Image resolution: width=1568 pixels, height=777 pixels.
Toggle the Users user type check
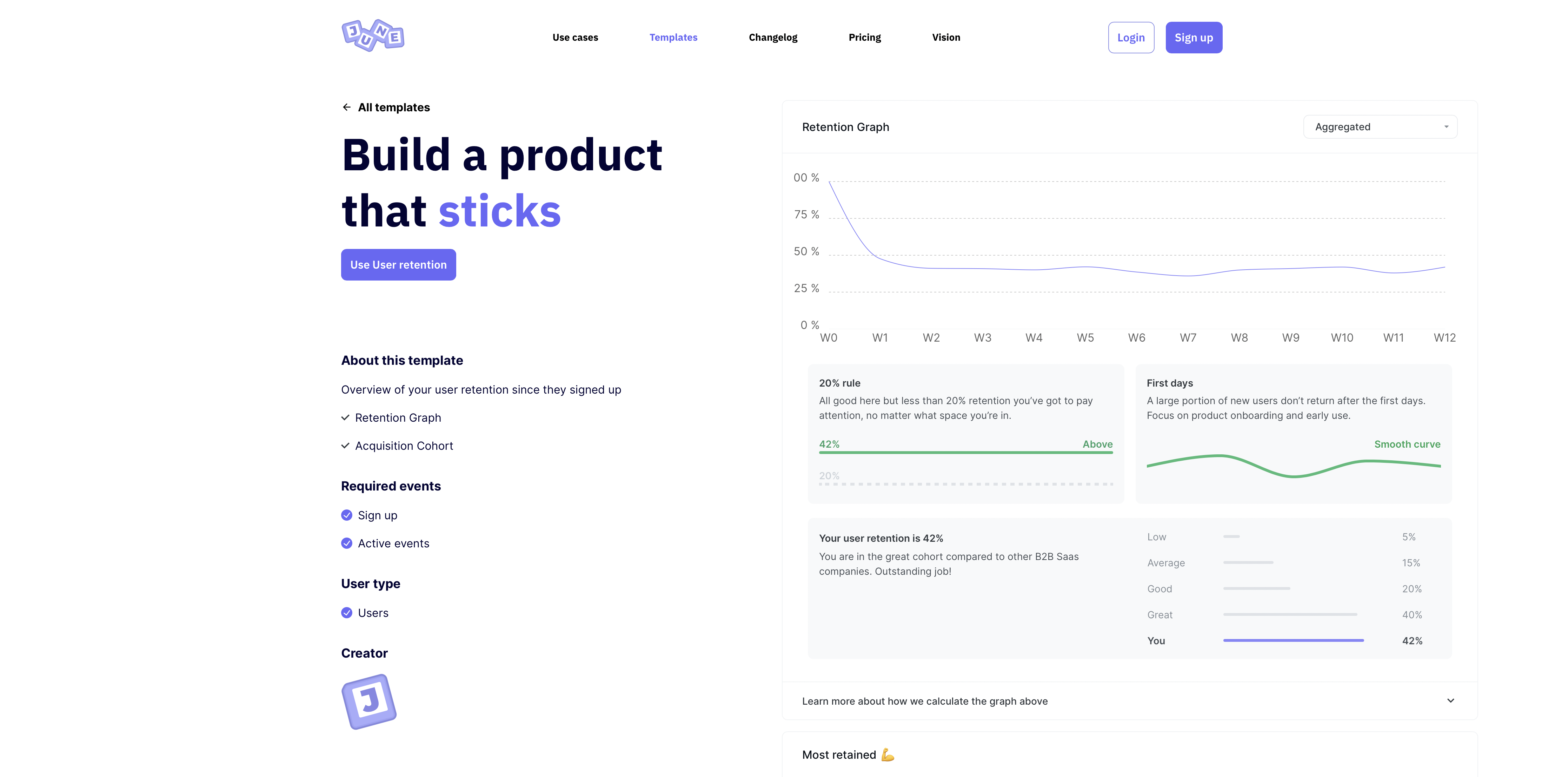click(x=347, y=613)
